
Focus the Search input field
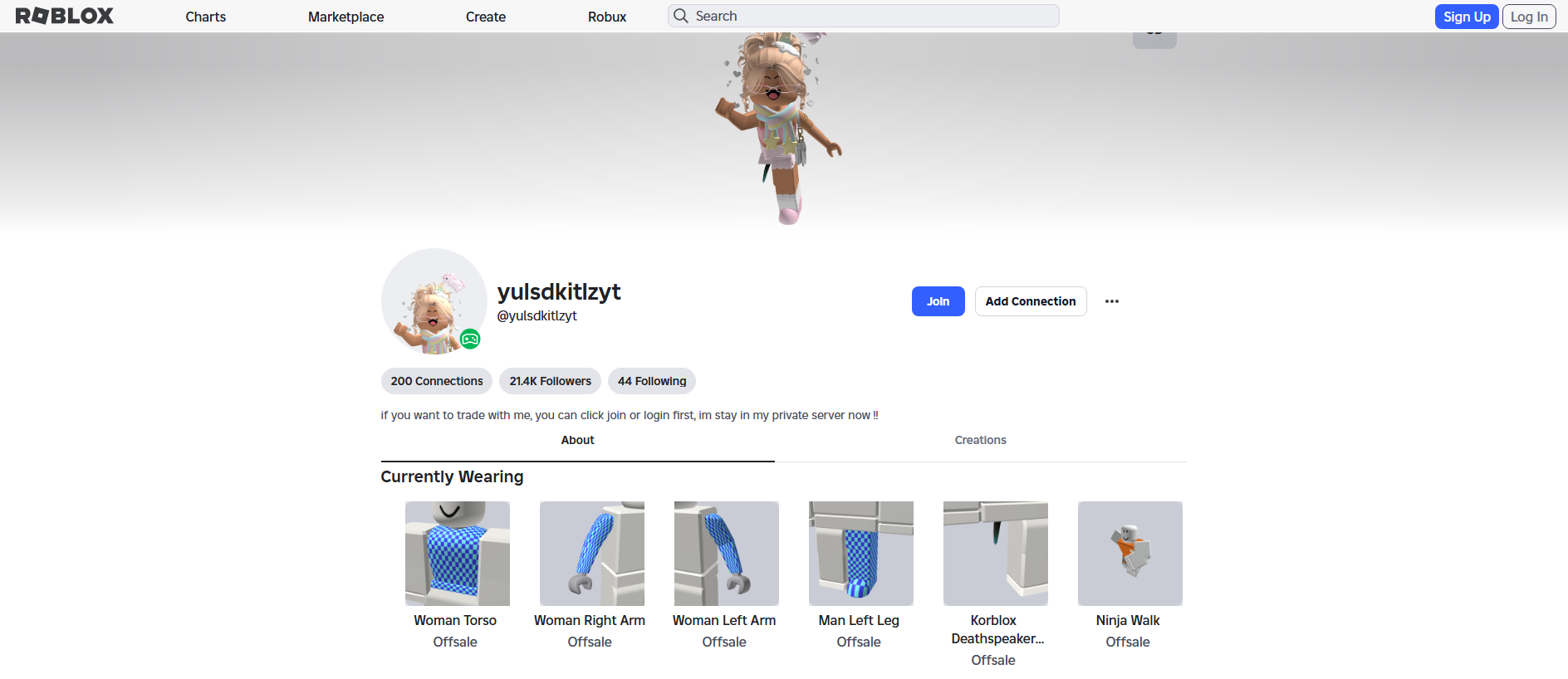point(864,16)
